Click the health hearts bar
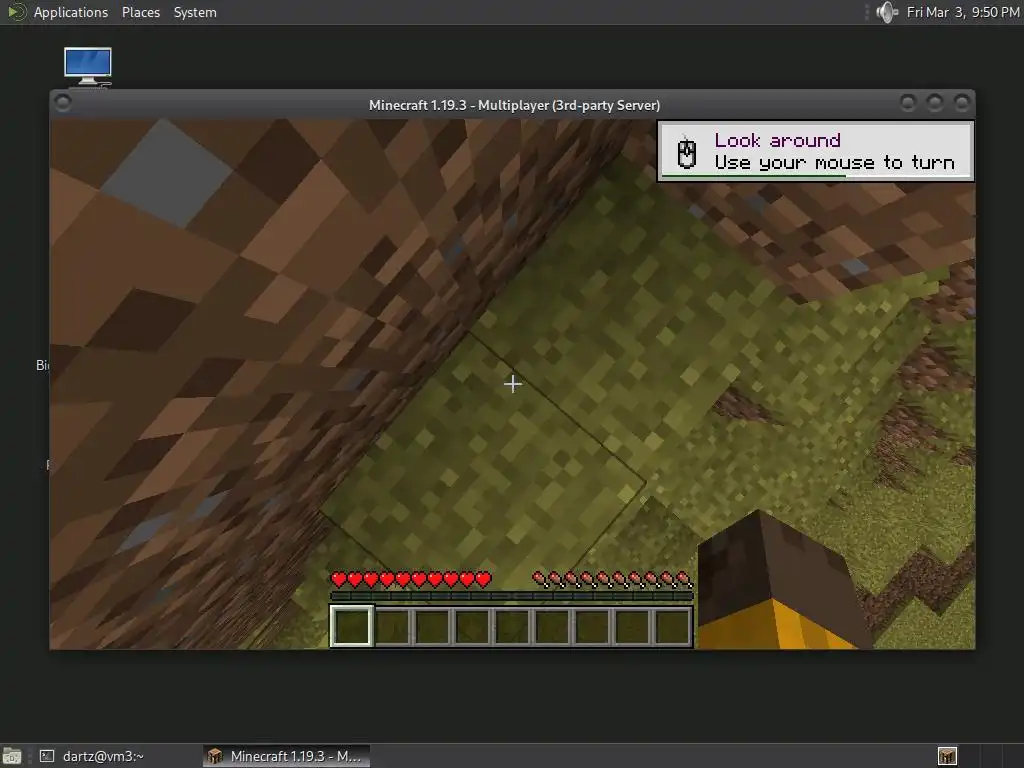Screen dimensions: 1024x768 411,579
